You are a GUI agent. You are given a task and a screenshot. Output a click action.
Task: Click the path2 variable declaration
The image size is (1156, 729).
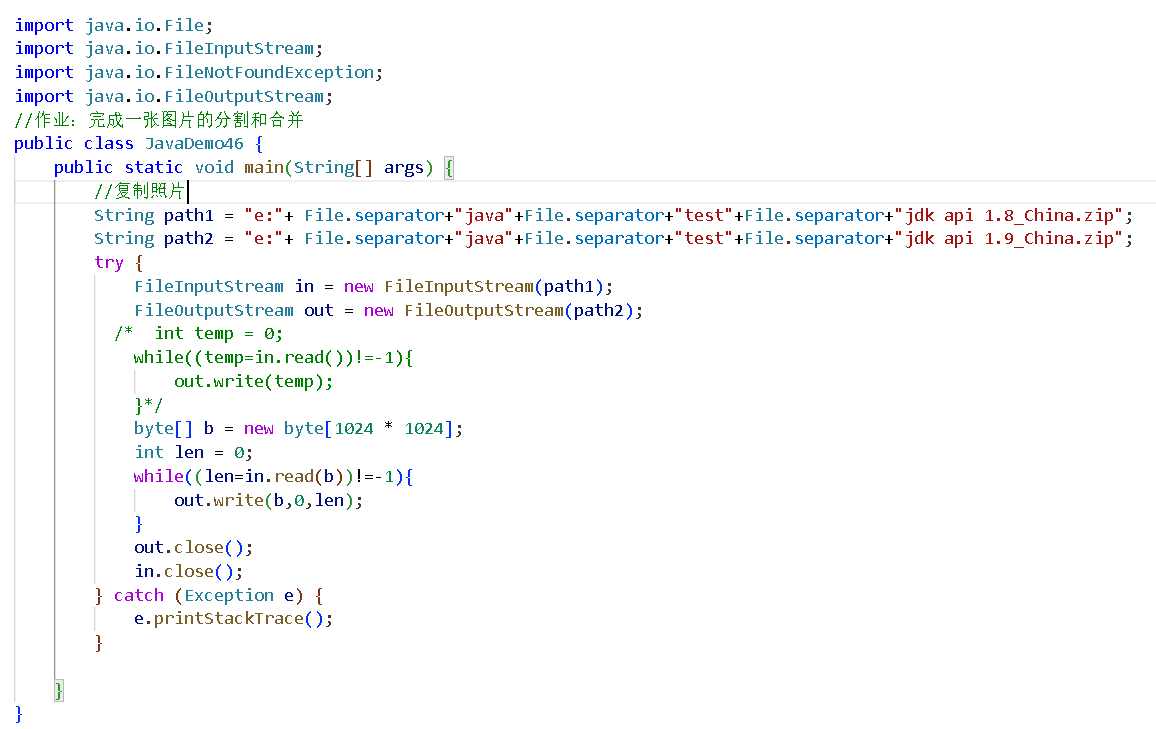coord(613,239)
